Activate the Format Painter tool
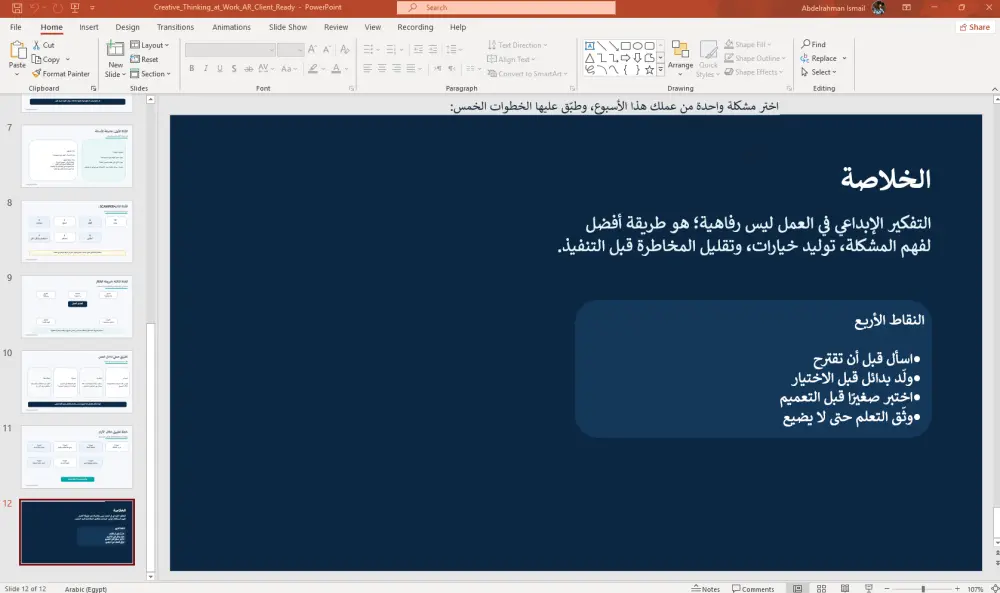1000x593 pixels. coord(61,74)
